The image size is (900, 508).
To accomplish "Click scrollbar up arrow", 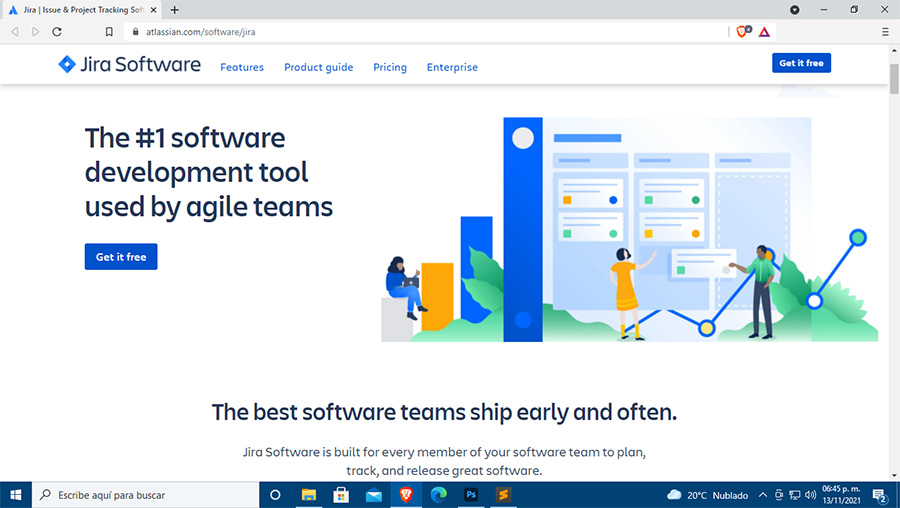I will click(x=894, y=51).
